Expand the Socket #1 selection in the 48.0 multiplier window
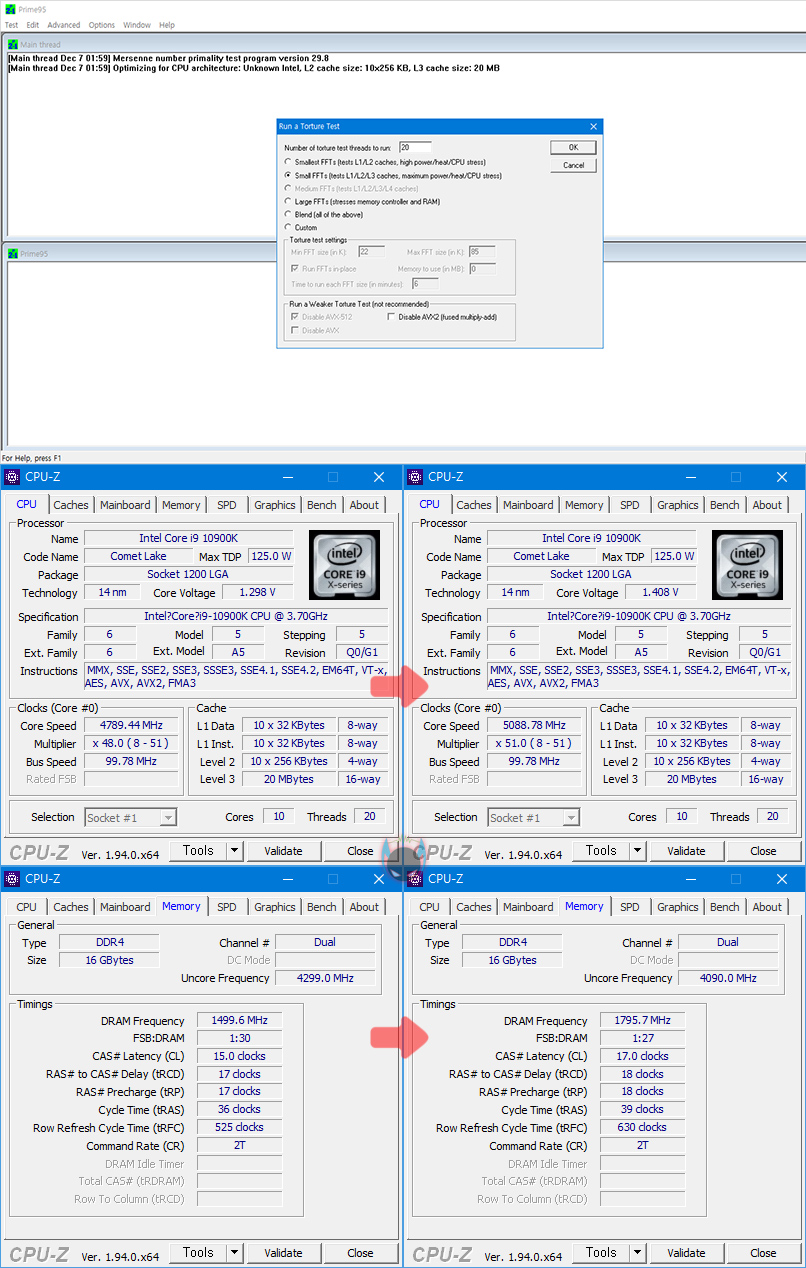Screen dimensions: 806x1268 pyautogui.click(x=168, y=818)
